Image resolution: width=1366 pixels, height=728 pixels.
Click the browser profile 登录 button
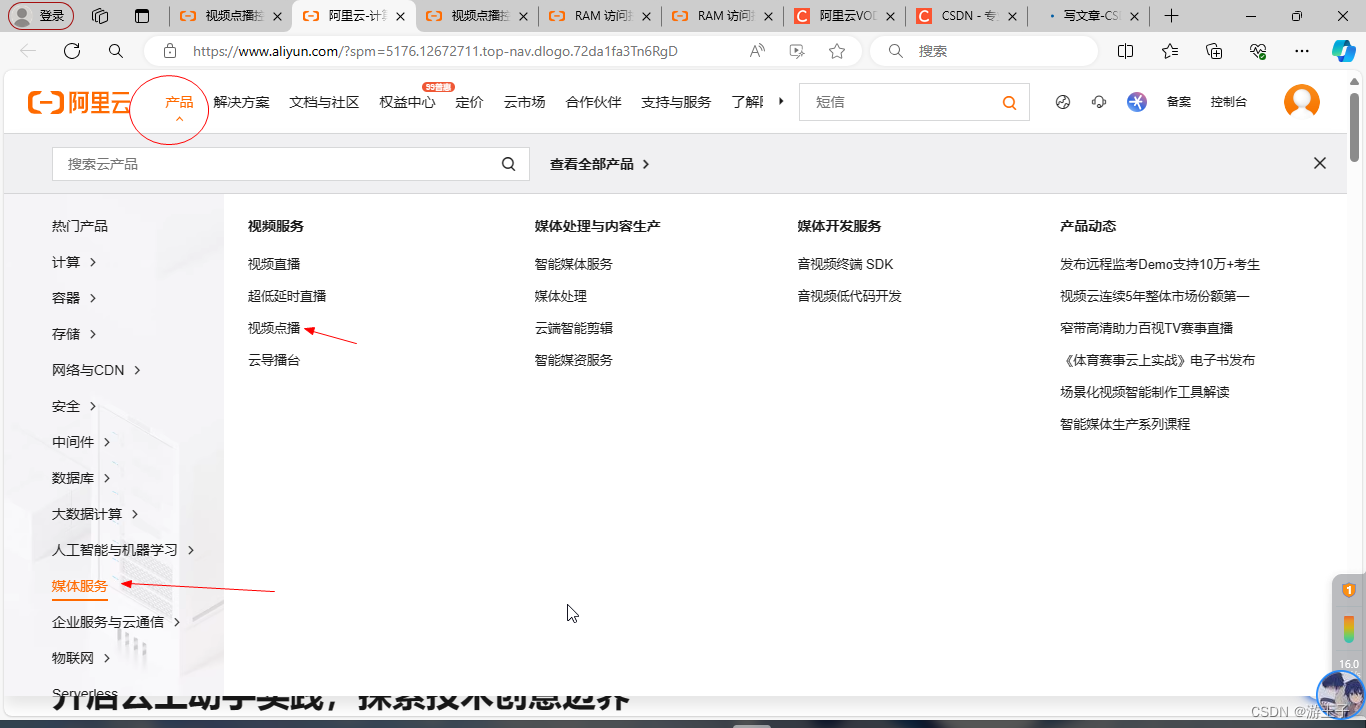pyautogui.click(x=41, y=16)
